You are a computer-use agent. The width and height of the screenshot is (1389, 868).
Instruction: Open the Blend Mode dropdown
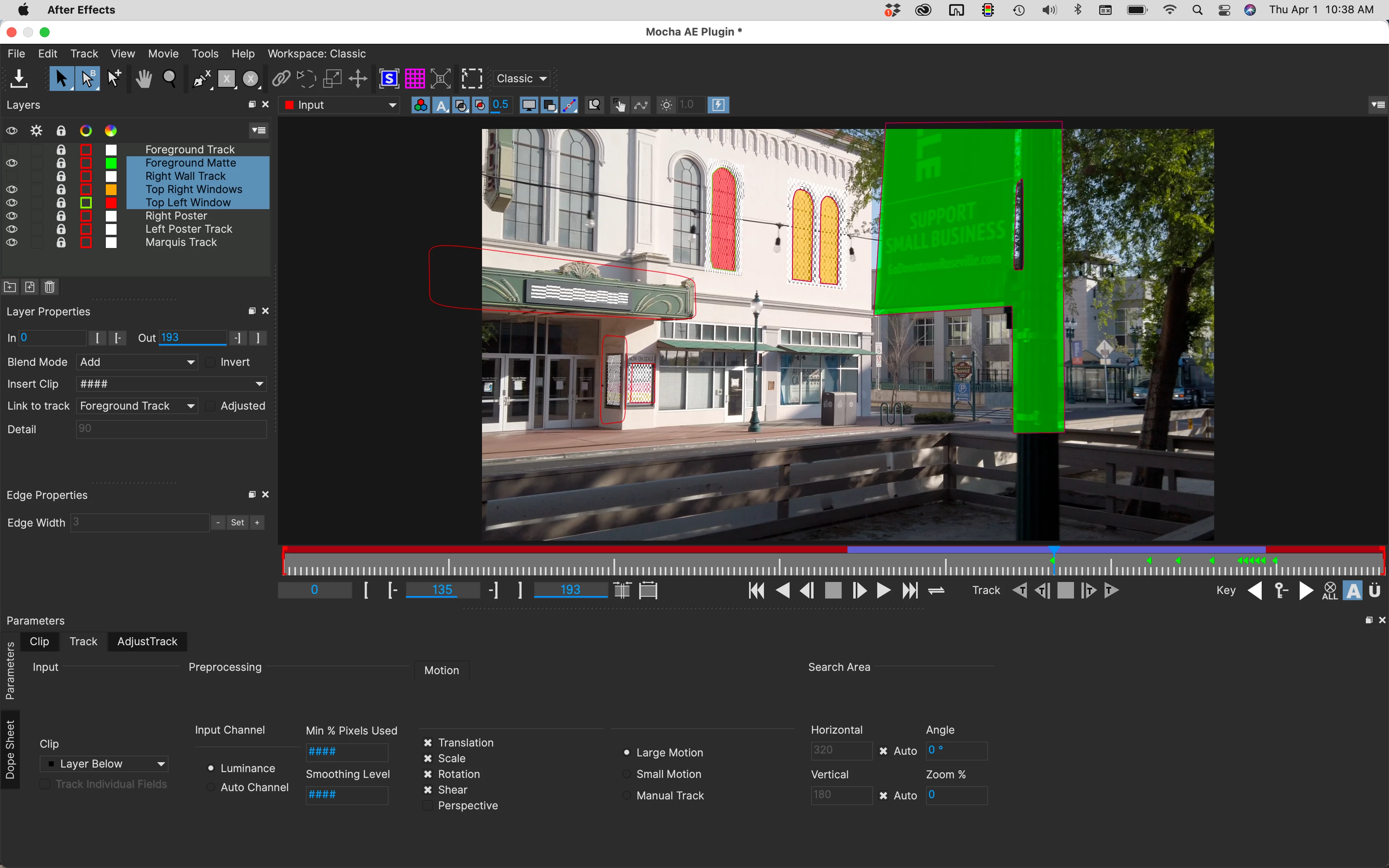[x=137, y=362]
